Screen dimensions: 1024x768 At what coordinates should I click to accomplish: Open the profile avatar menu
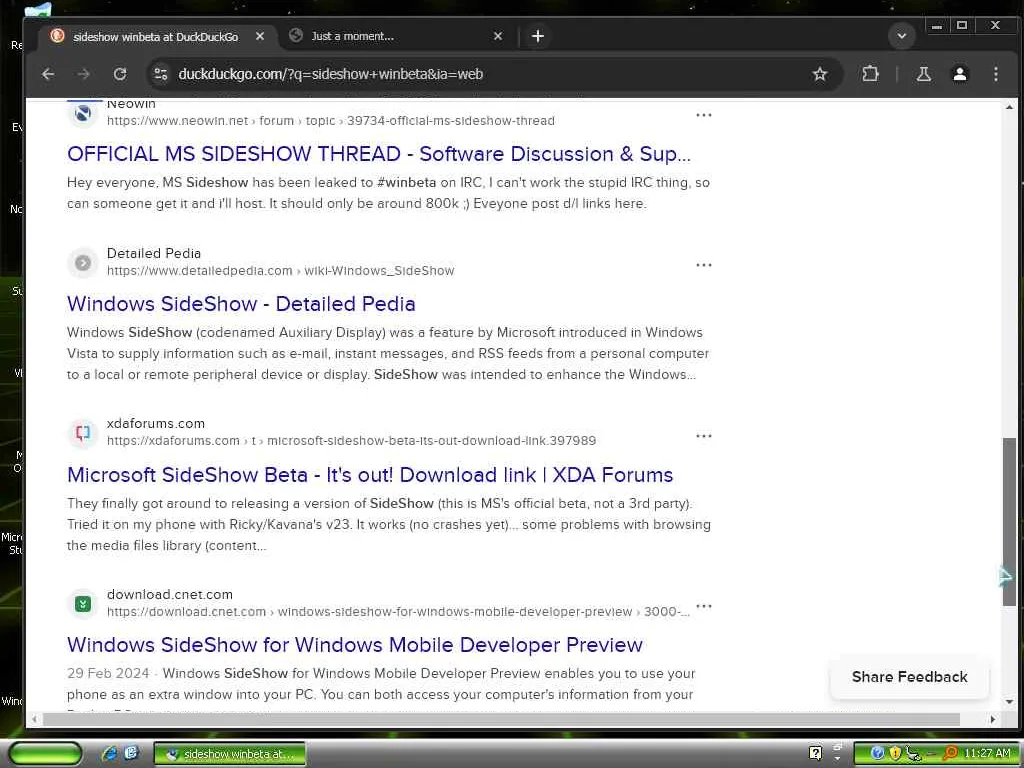(x=959, y=74)
